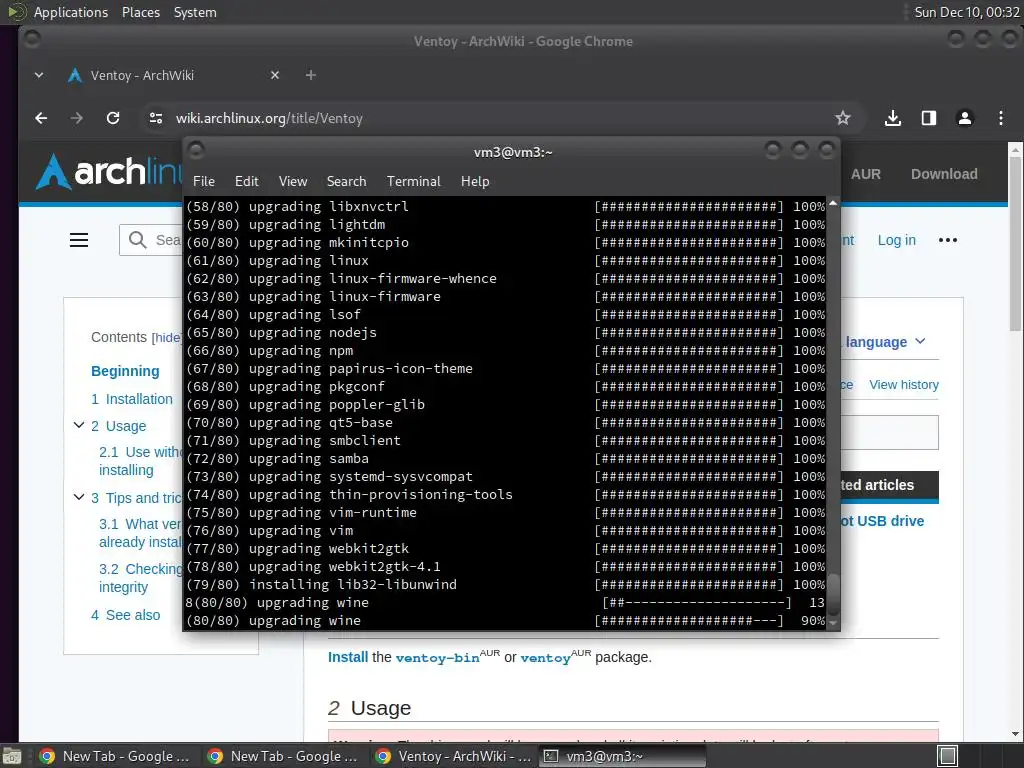1024x768 pixels.
Task: Open the wiki more options ellipsis
Action: pos(948,240)
